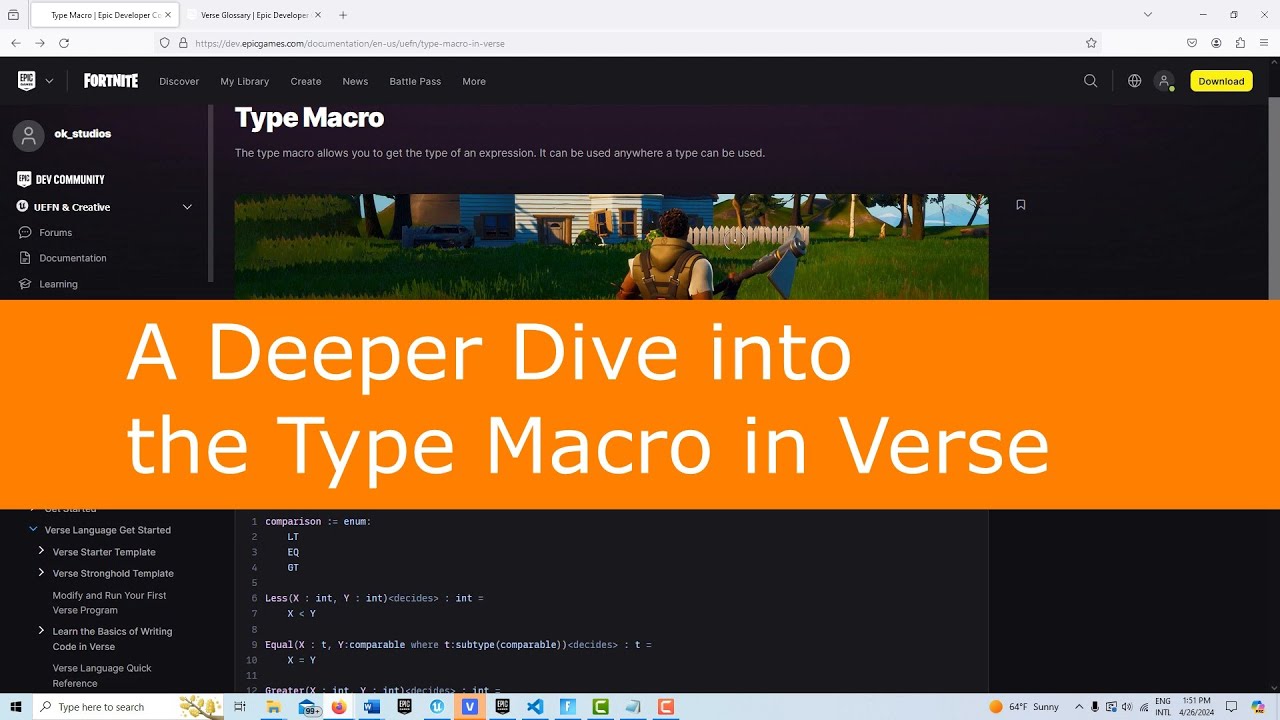This screenshot has width=1280, height=720.
Task: Open Firefox Pocket save icon
Action: click(x=1192, y=43)
